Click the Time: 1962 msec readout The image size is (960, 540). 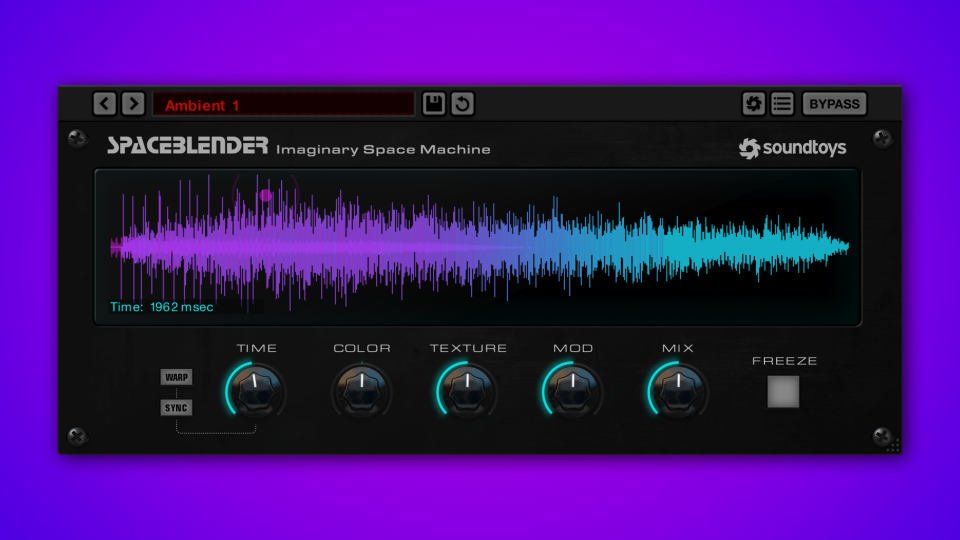[x=162, y=307]
